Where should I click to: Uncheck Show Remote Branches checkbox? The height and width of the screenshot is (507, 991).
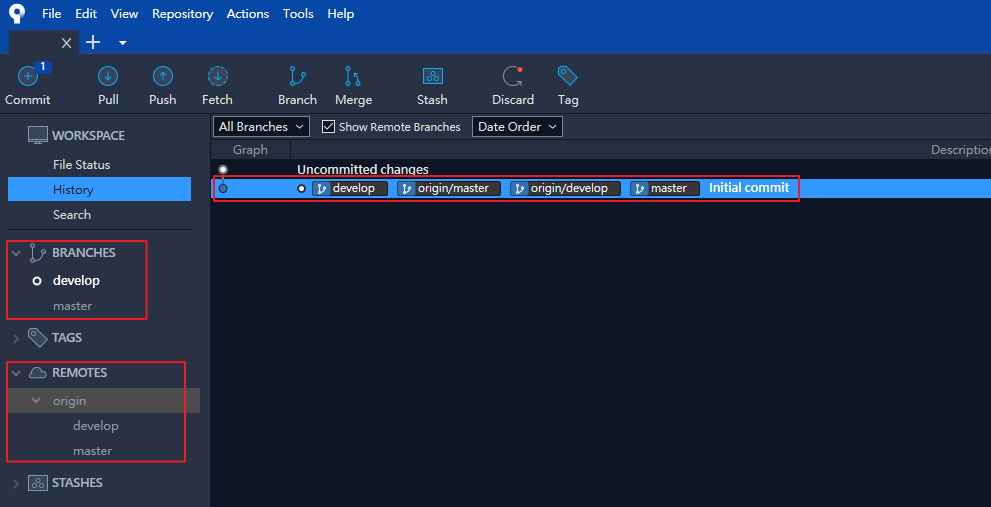point(328,127)
